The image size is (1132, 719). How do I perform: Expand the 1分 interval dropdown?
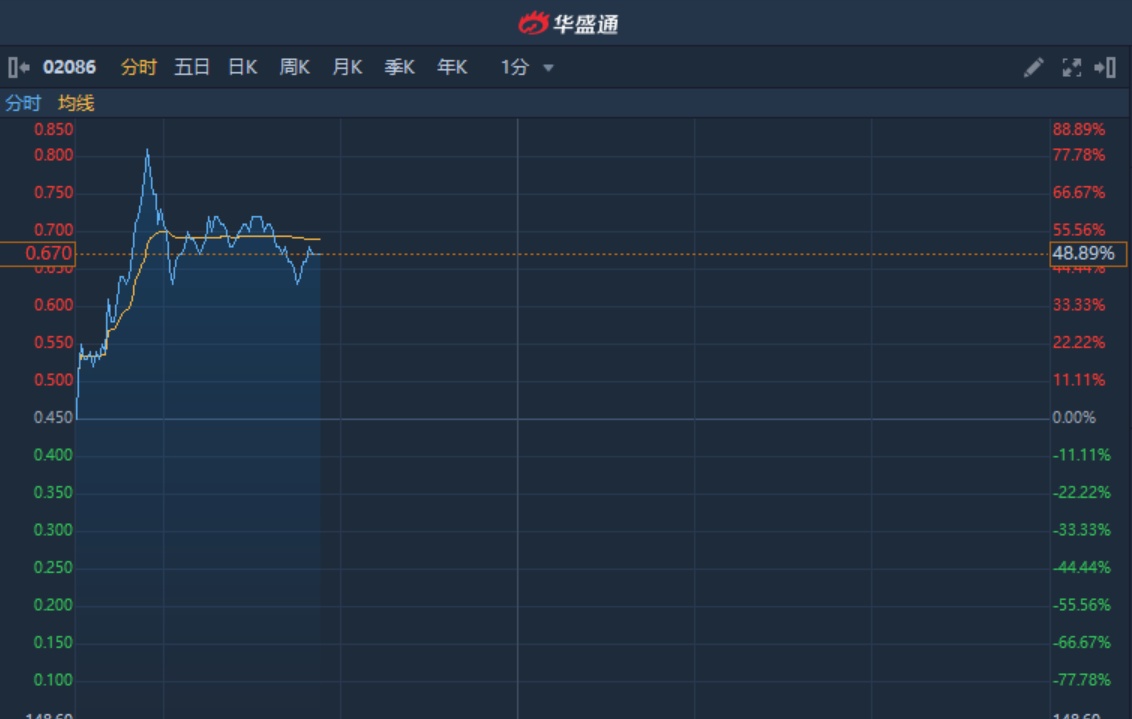click(x=515, y=68)
